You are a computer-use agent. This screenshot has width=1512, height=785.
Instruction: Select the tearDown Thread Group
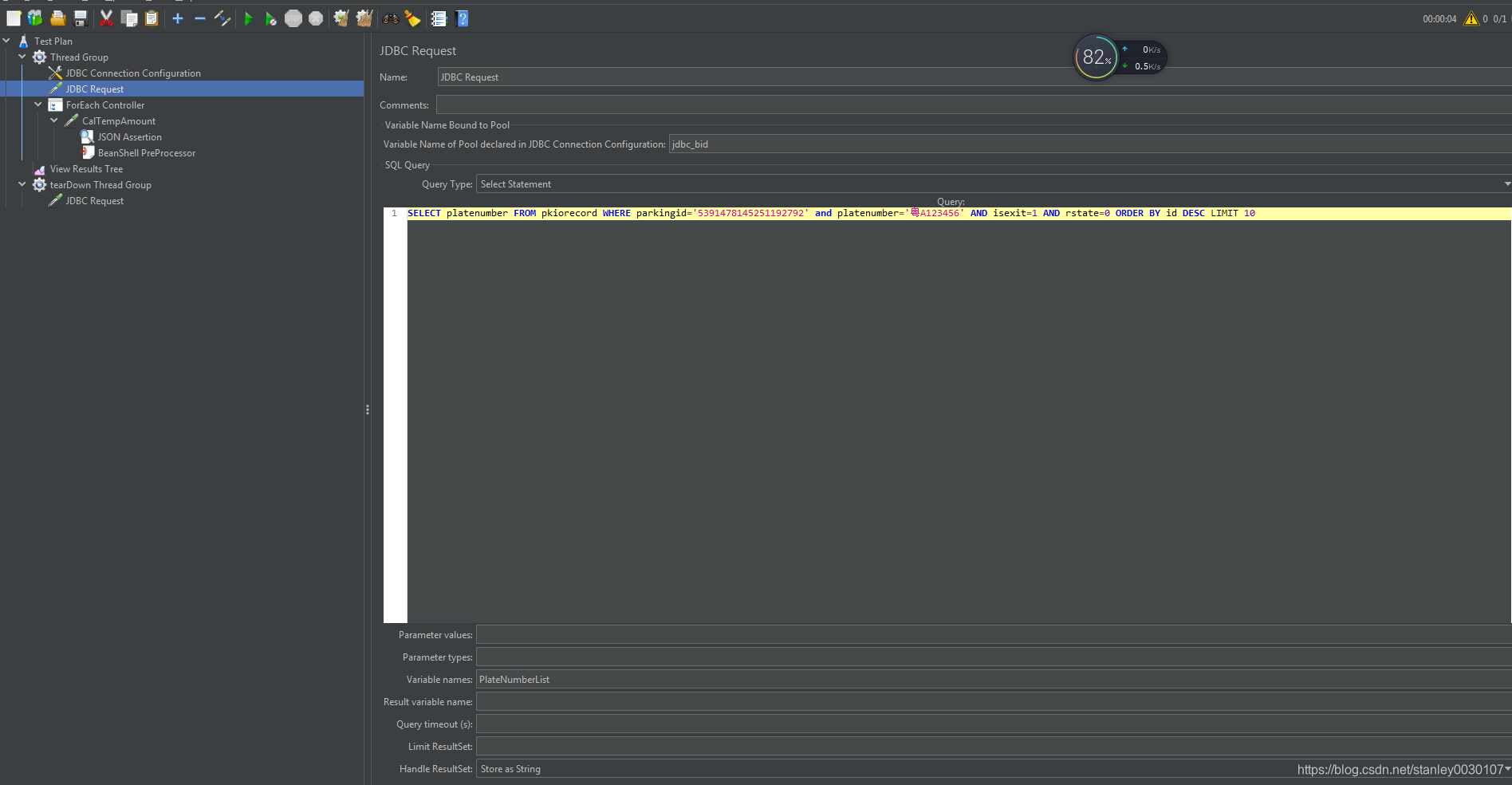click(100, 184)
